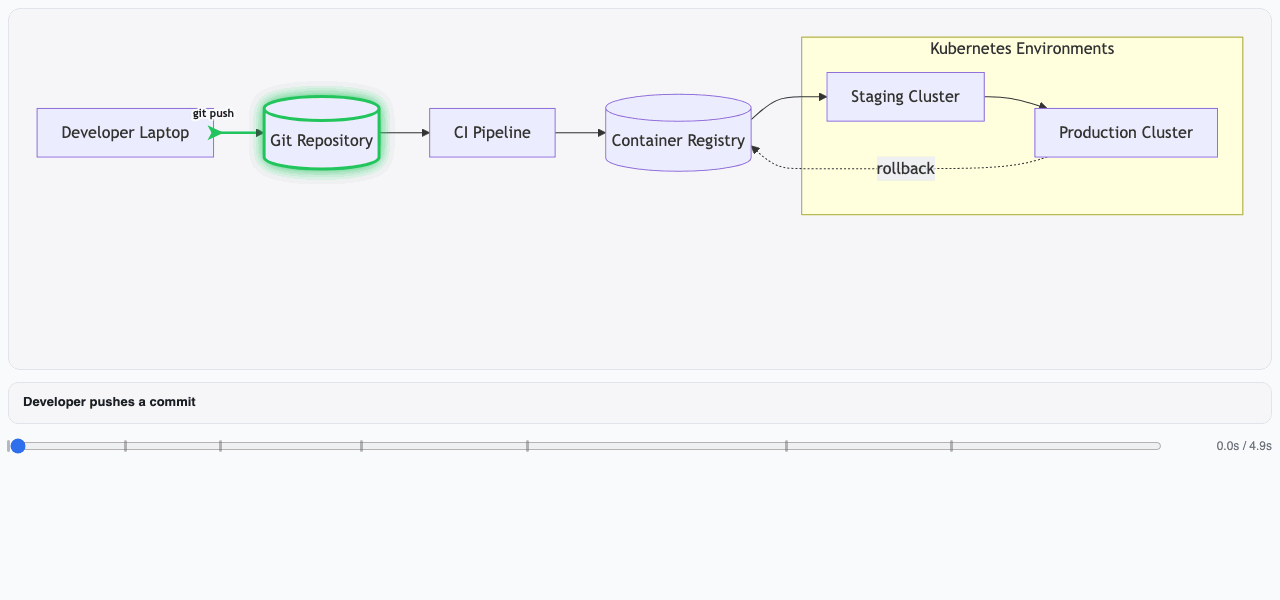The width and height of the screenshot is (1280, 600).
Task: Click the CI Pipeline node
Action: pyautogui.click(x=492, y=133)
